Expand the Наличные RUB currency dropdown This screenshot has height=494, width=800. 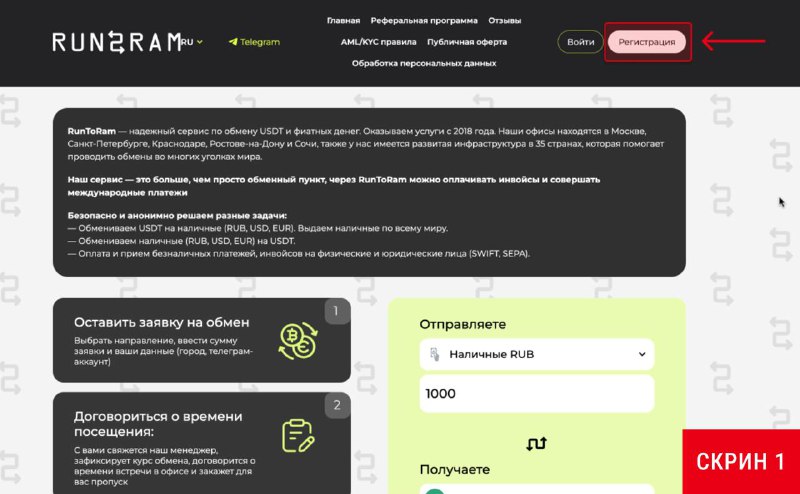[537, 354]
